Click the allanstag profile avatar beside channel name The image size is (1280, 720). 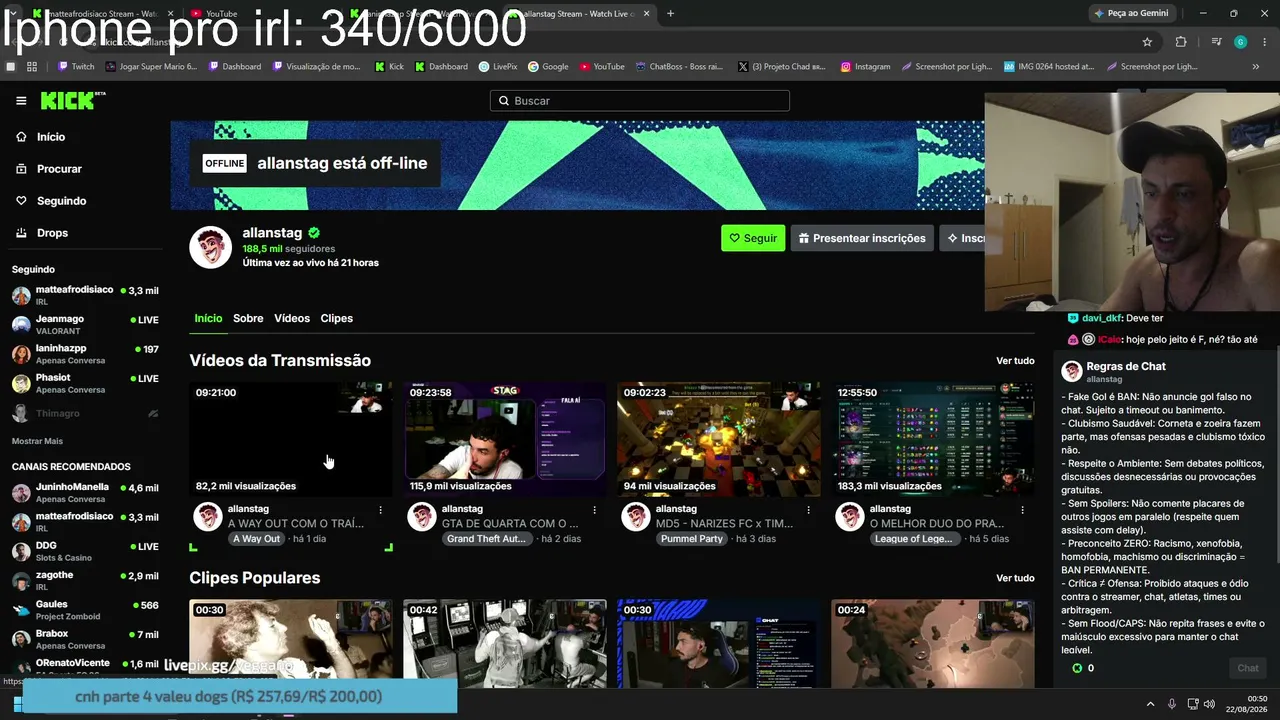click(x=210, y=247)
